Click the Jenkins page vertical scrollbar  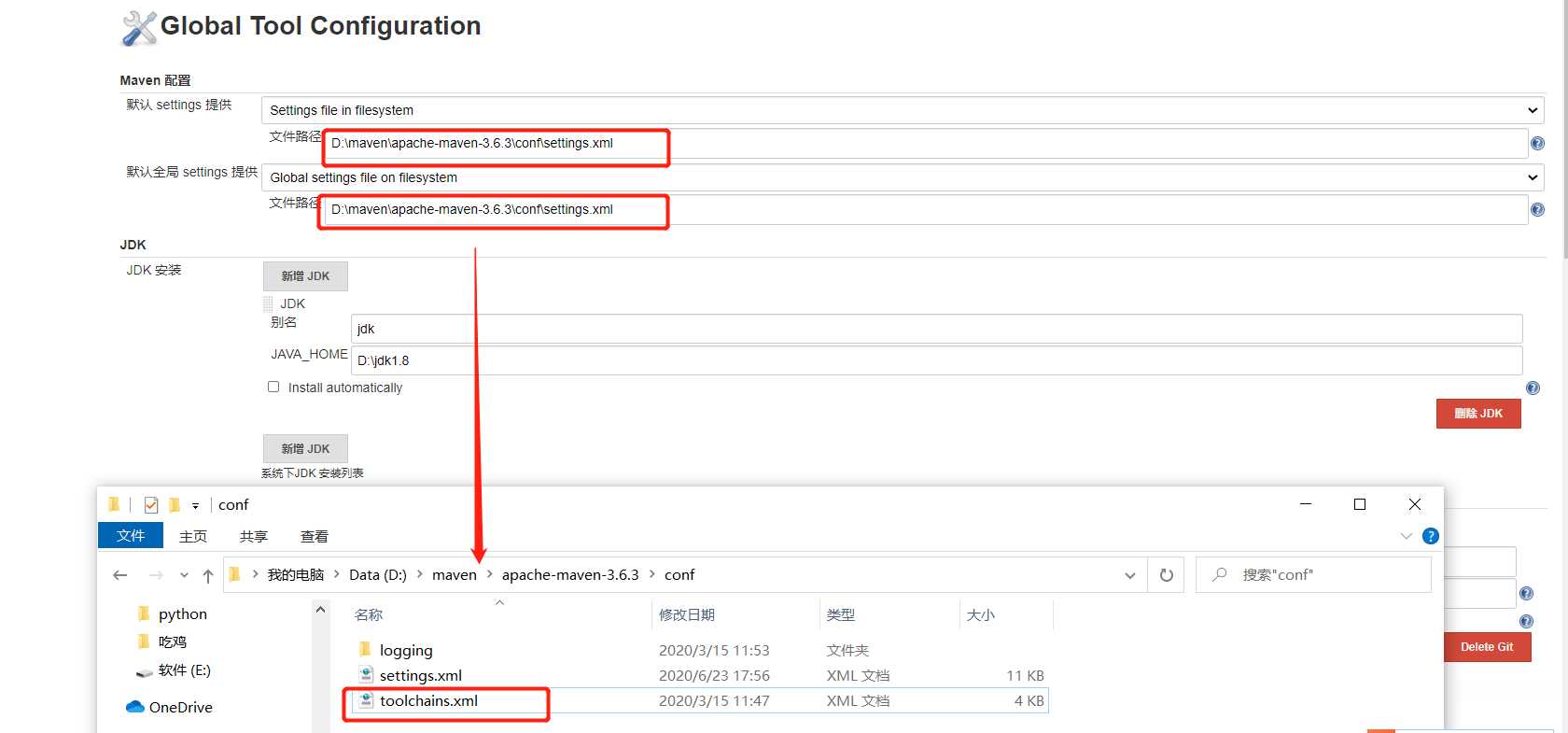click(x=1565, y=131)
